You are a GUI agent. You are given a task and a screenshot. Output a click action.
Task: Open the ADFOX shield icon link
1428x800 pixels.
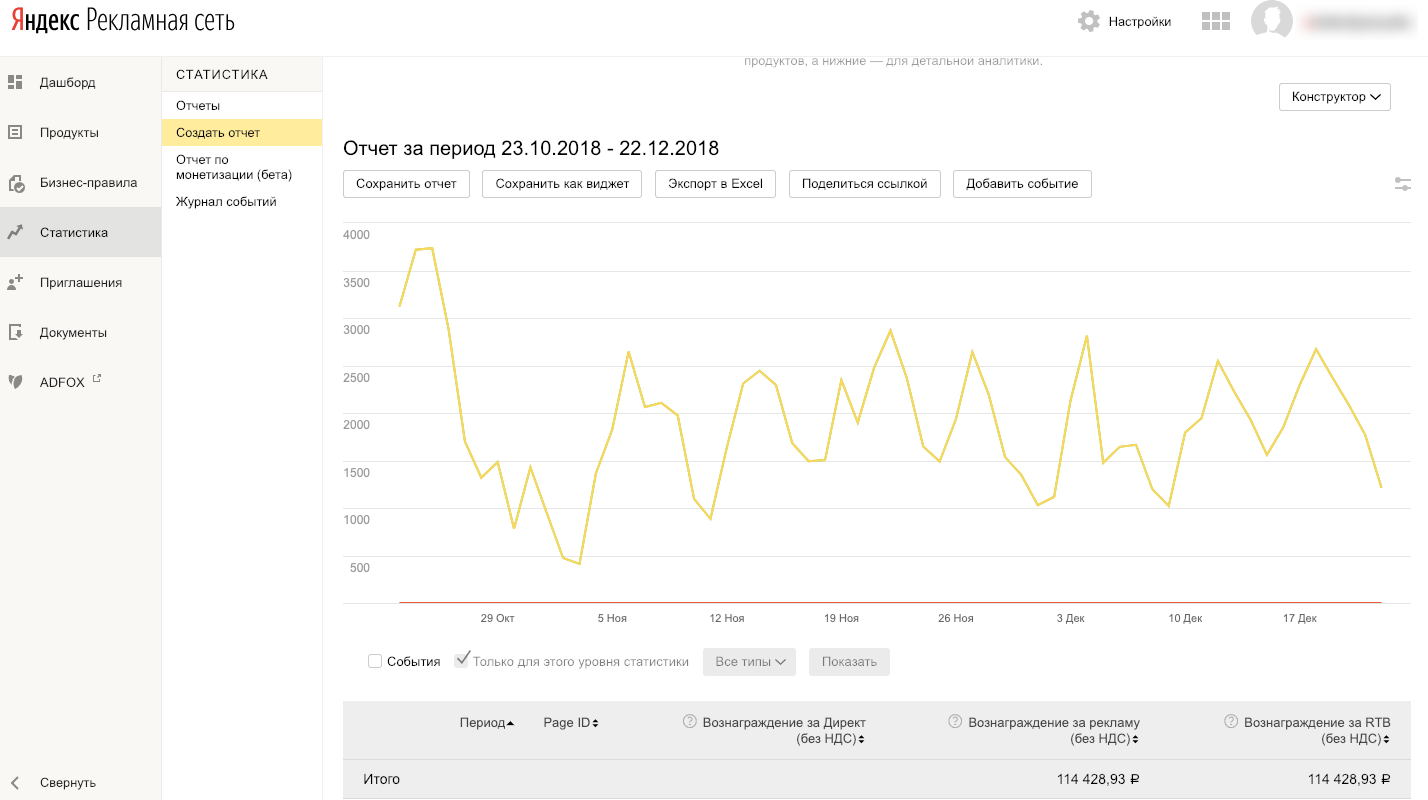click(15, 381)
